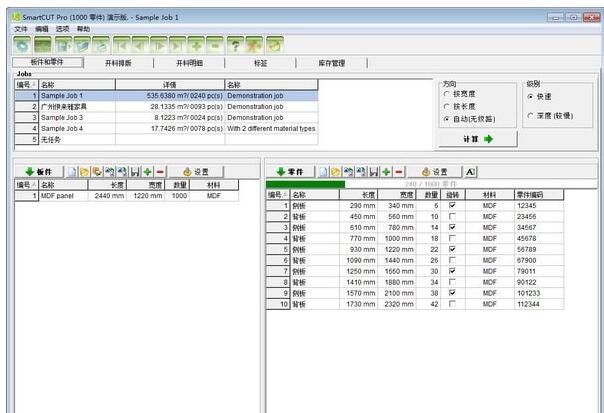Click the blue disc icon starting the main toolbar

22,45
